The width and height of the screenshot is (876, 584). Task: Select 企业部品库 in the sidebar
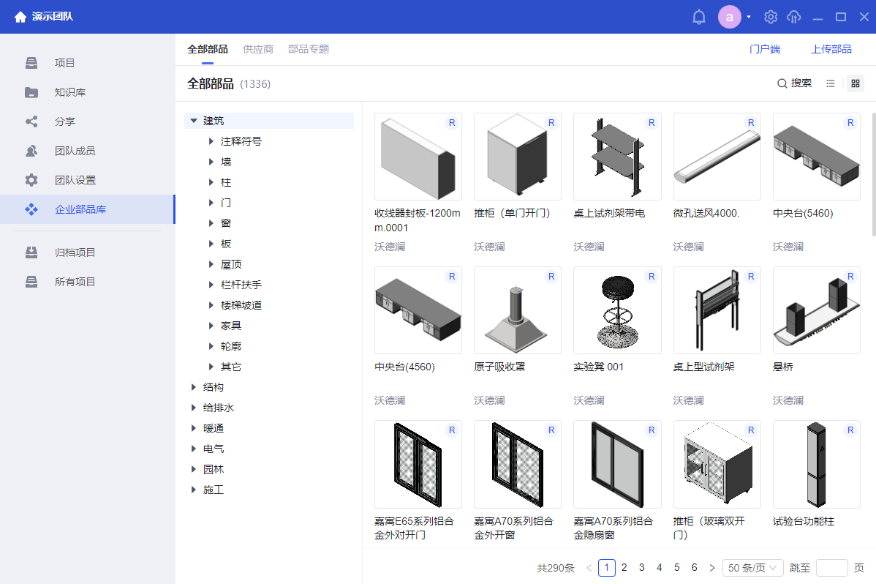tap(88, 209)
